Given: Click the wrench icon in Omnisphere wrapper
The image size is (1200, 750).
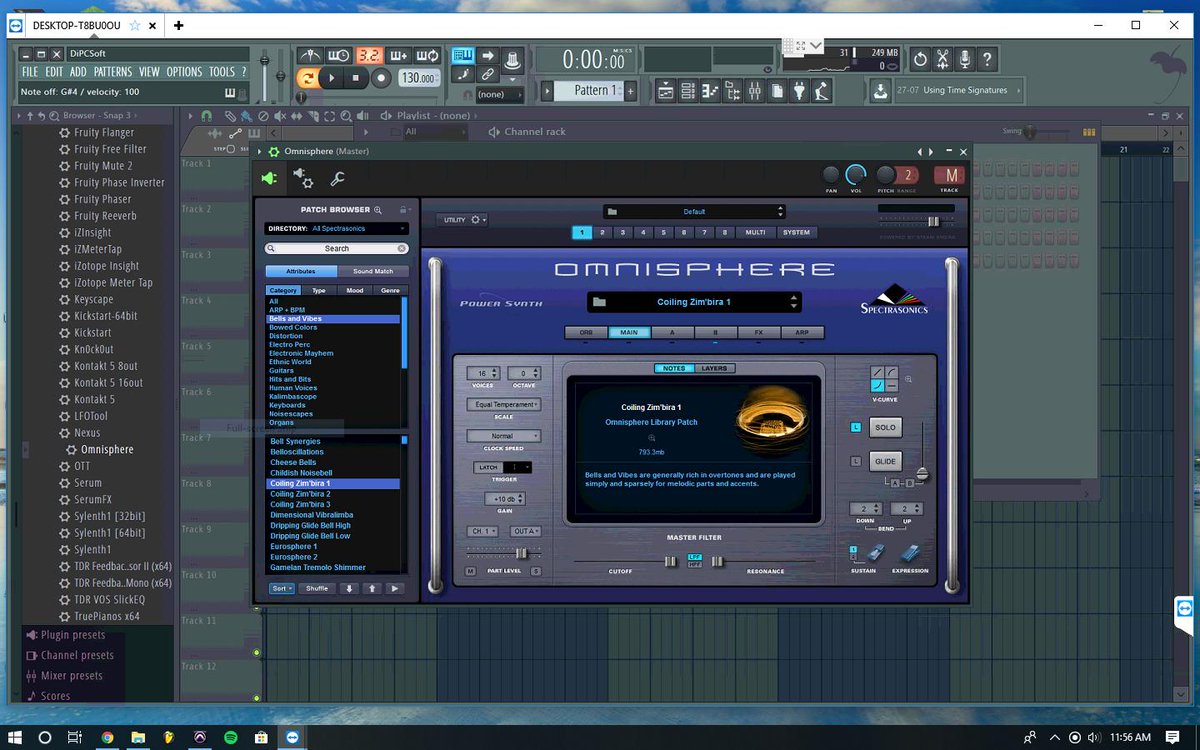Looking at the screenshot, I should 337,179.
